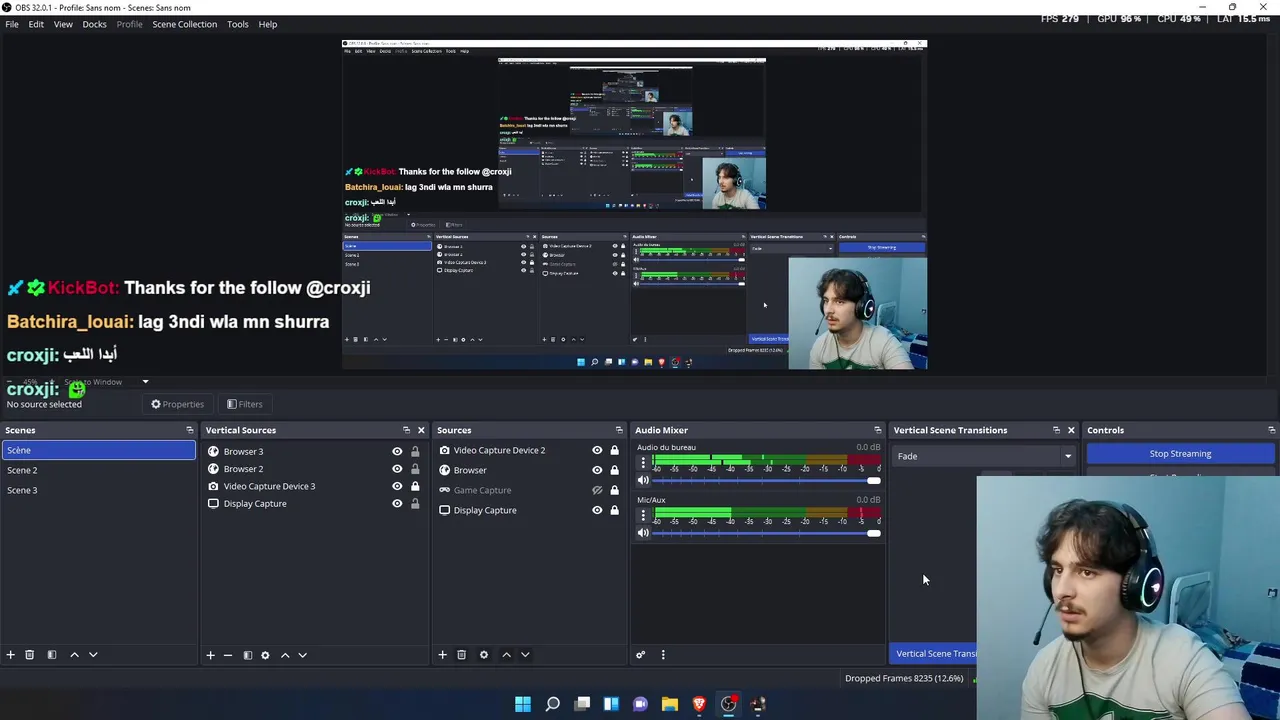Open Brave browser from taskbar

pos(699,704)
